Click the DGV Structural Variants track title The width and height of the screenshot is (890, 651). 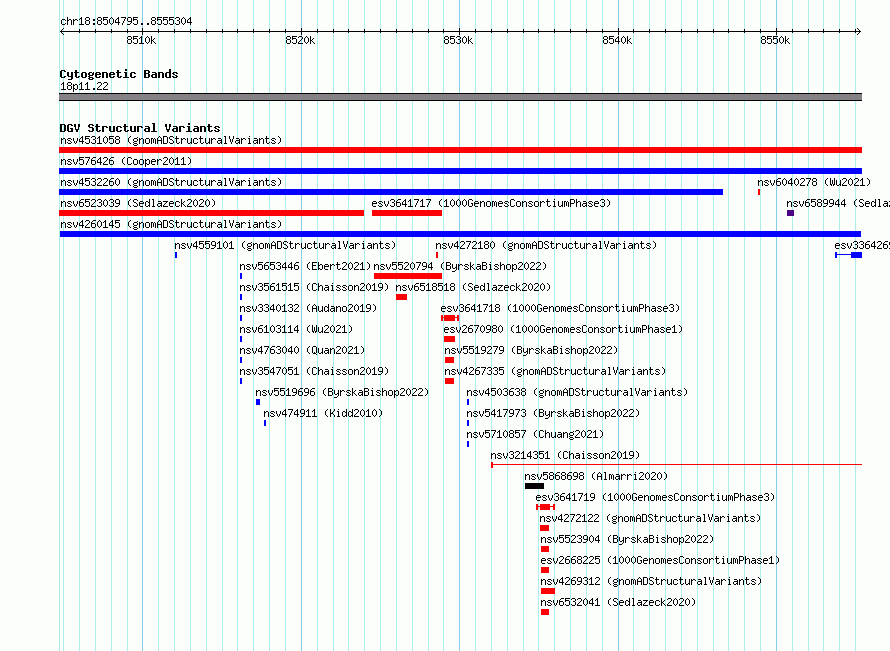140,128
